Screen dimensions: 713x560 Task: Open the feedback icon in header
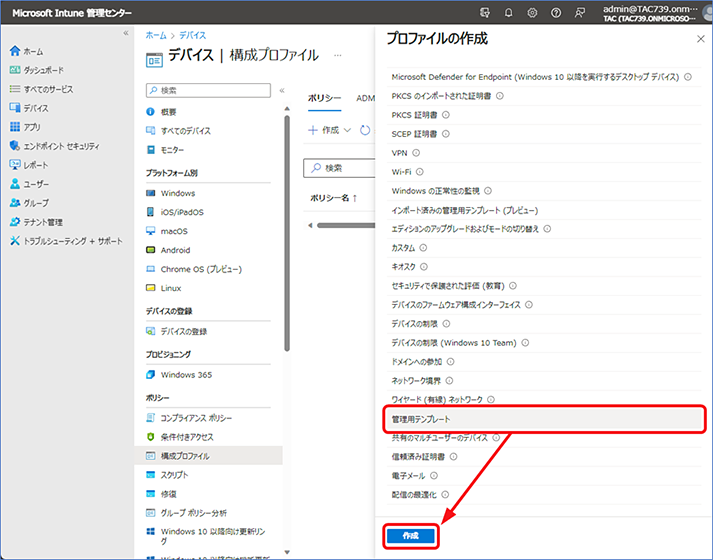click(x=580, y=13)
